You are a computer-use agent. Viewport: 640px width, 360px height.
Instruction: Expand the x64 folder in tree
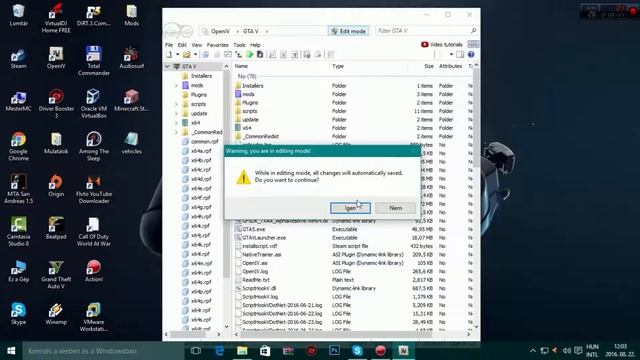(176, 123)
